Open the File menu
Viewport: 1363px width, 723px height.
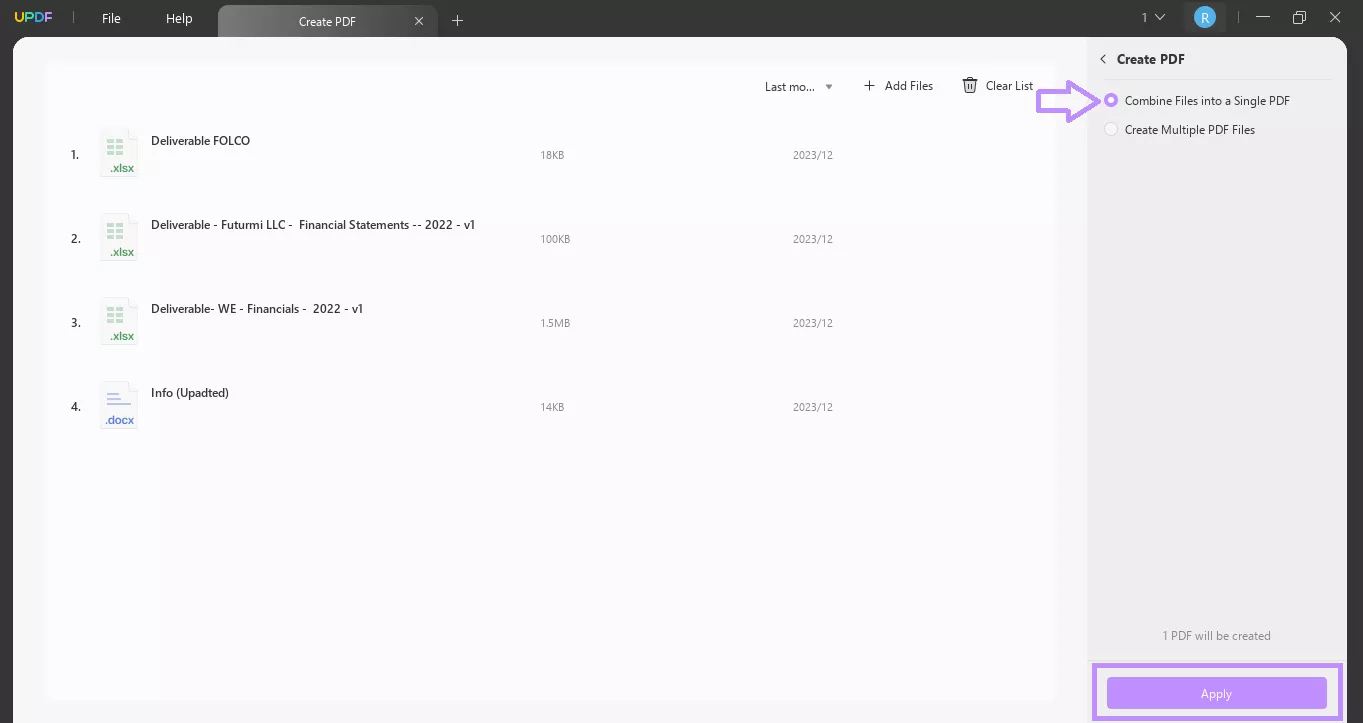[111, 18]
